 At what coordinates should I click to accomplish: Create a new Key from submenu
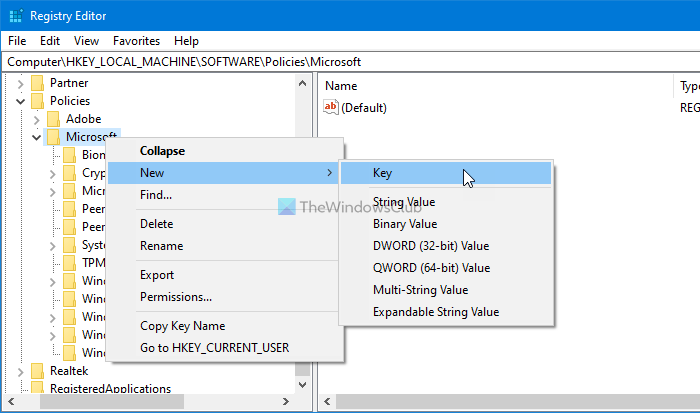[446, 173]
